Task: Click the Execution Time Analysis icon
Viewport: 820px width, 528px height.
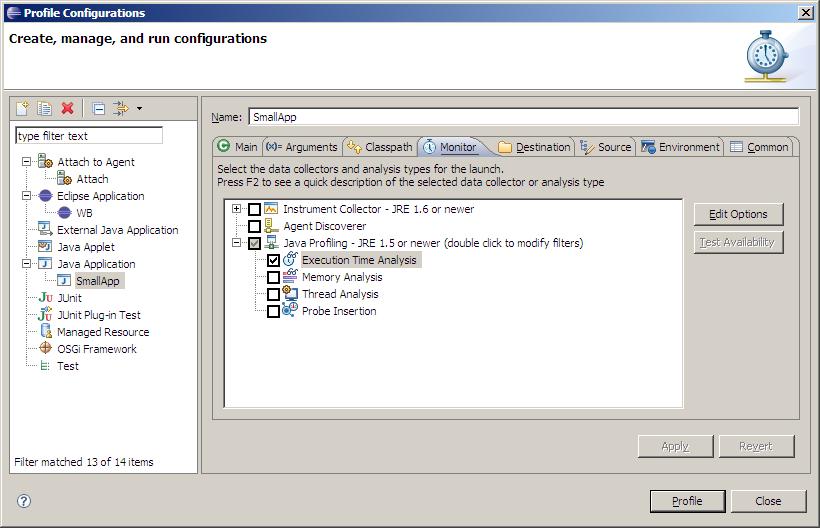Action: coord(290,259)
